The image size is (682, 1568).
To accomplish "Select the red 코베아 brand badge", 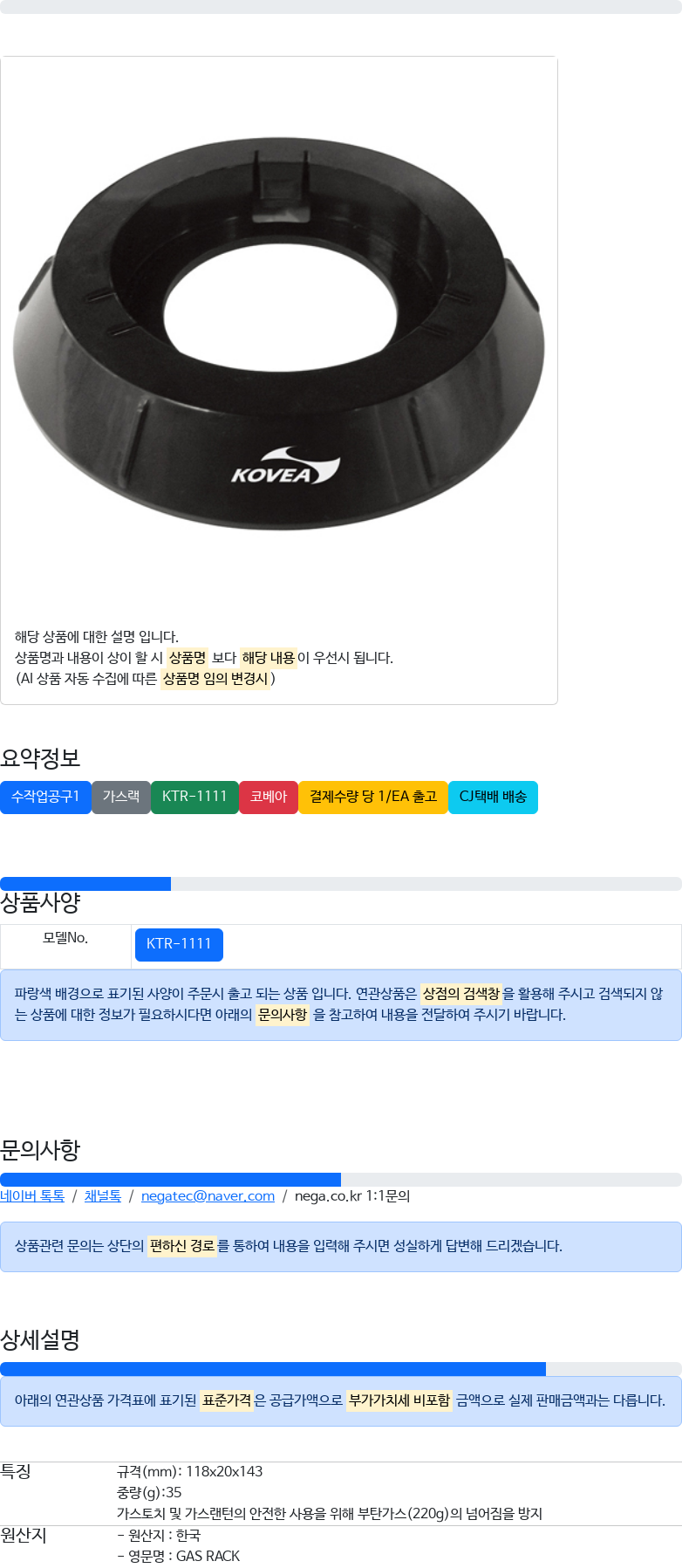I will tap(269, 797).
